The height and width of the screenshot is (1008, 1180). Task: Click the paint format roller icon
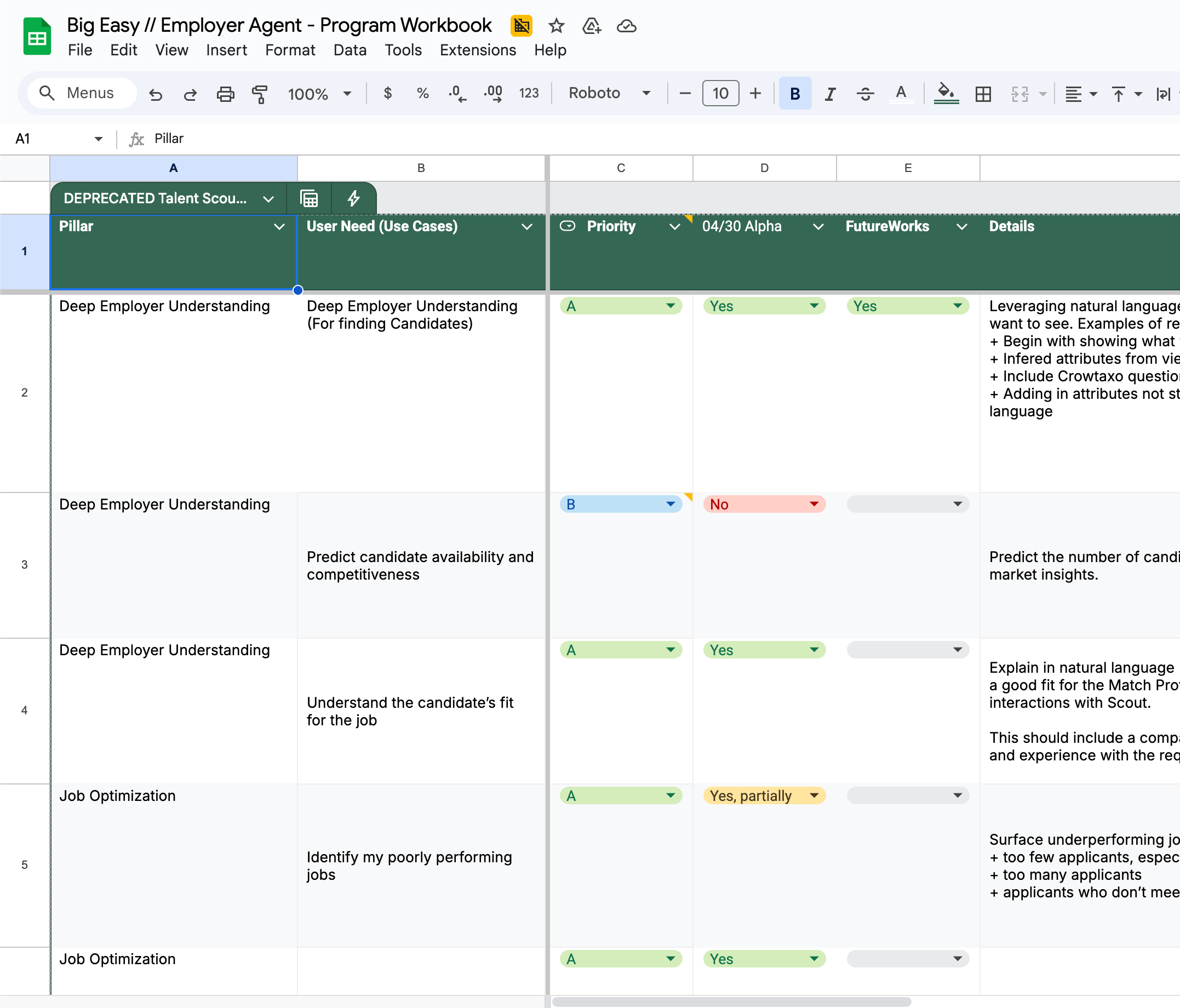[260, 93]
